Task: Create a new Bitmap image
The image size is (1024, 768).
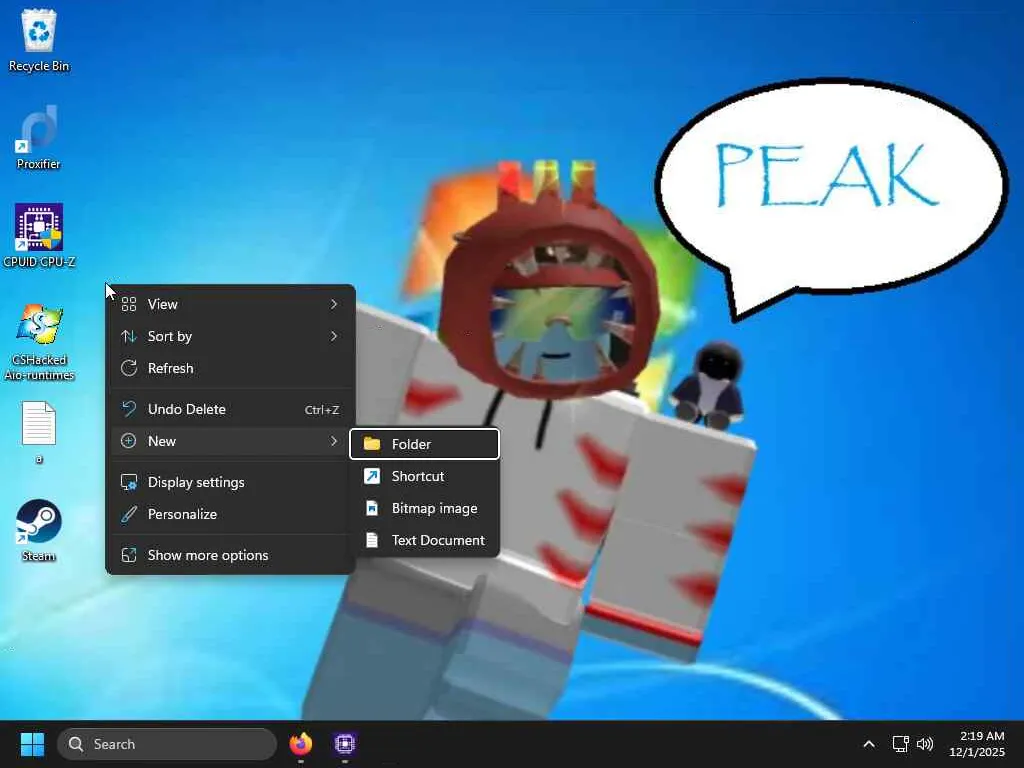Action: (x=424, y=508)
